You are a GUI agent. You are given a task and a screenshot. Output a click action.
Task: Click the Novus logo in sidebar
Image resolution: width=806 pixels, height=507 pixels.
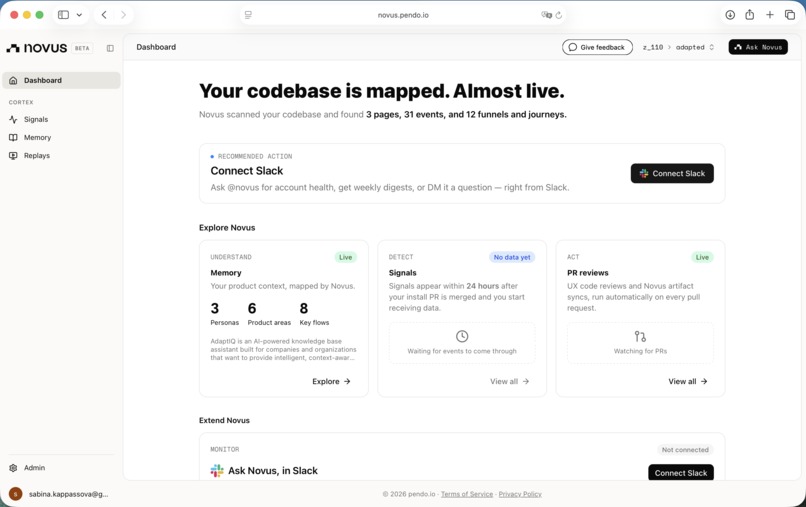pos(36,48)
